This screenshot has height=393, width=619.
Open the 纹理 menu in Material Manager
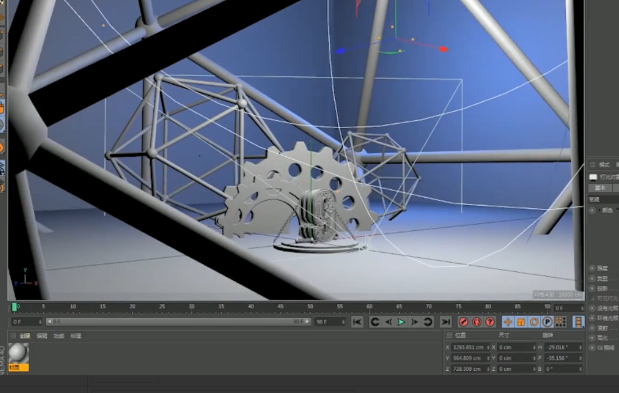click(76, 336)
